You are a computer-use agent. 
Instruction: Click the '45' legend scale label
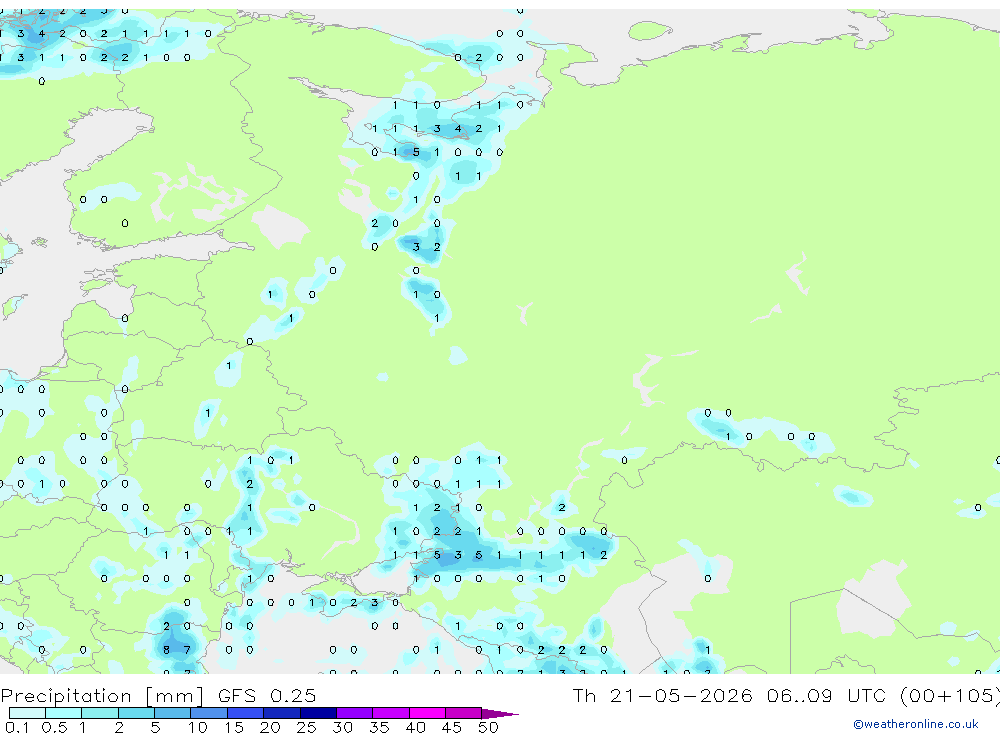[452, 727]
